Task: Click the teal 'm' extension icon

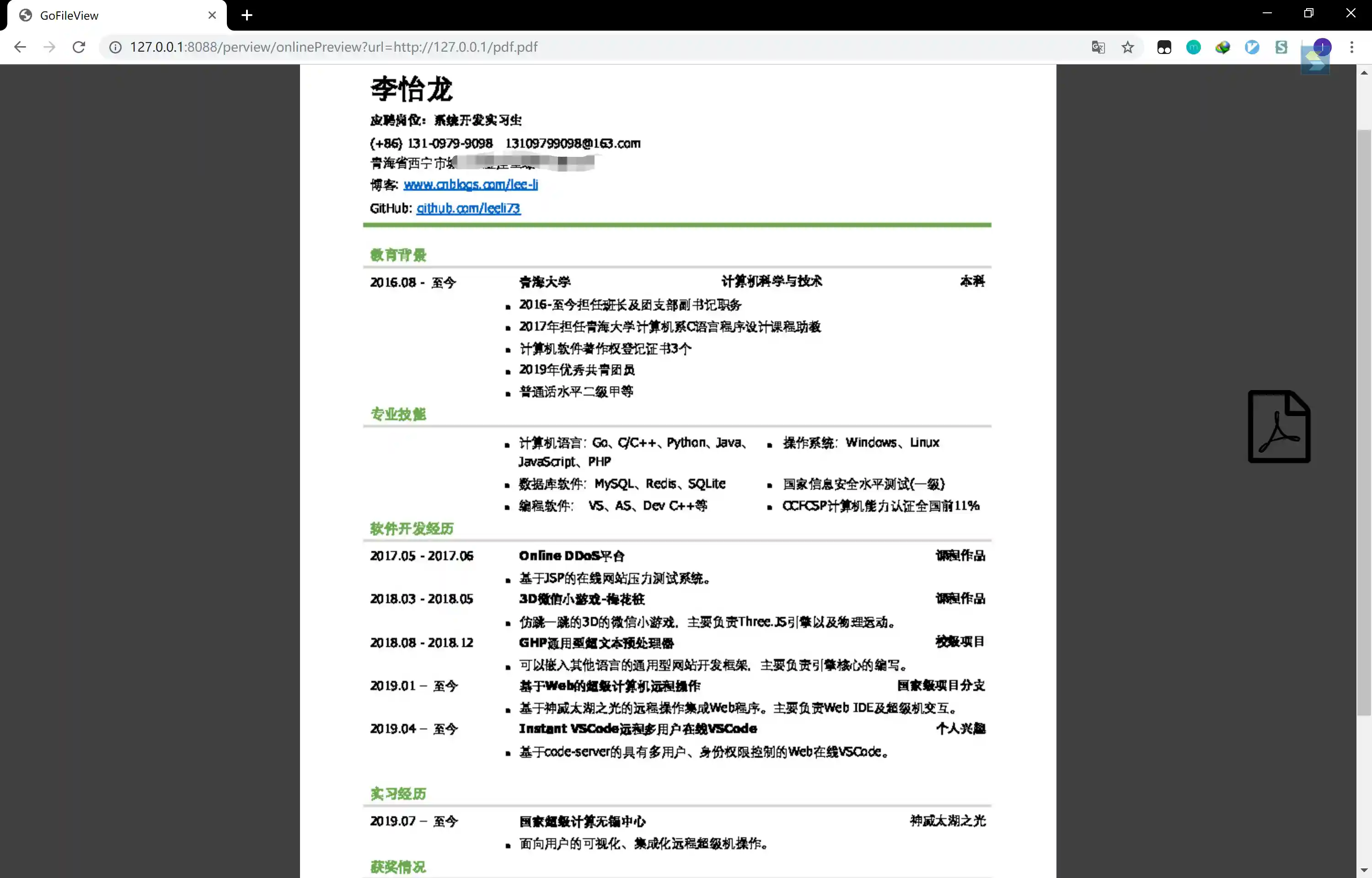Action: coord(1193,47)
